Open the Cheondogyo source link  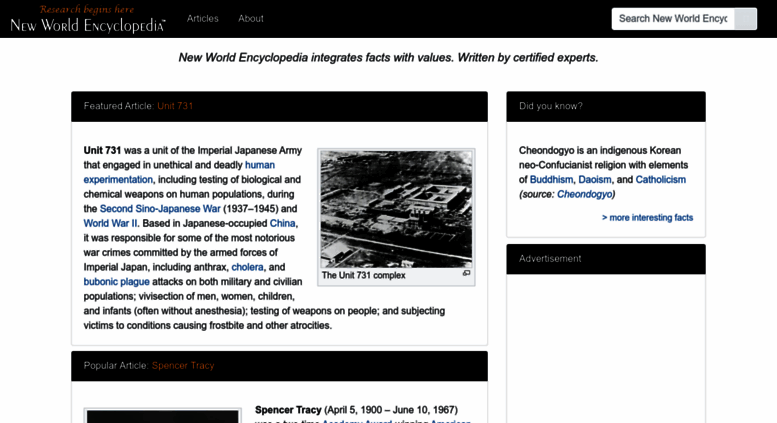point(584,194)
